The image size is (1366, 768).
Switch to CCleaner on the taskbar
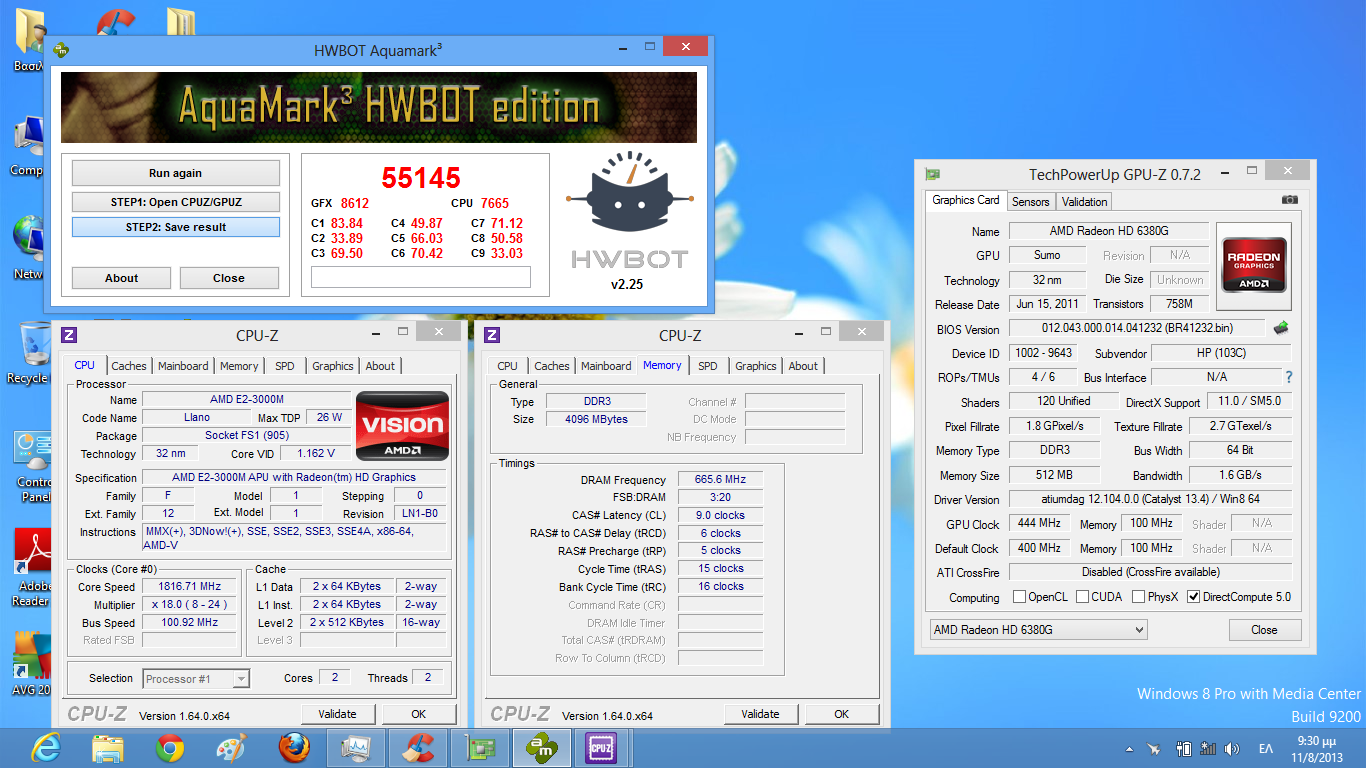(417, 747)
